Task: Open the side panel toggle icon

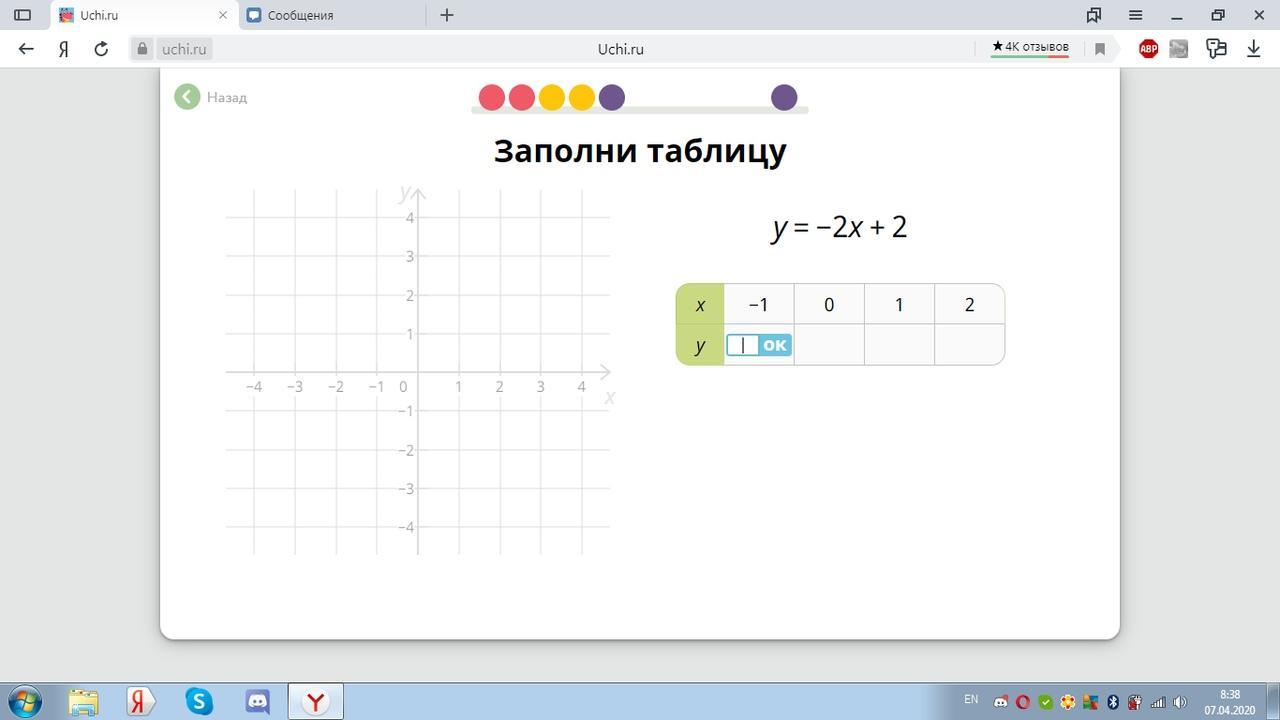Action: coord(22,15)
